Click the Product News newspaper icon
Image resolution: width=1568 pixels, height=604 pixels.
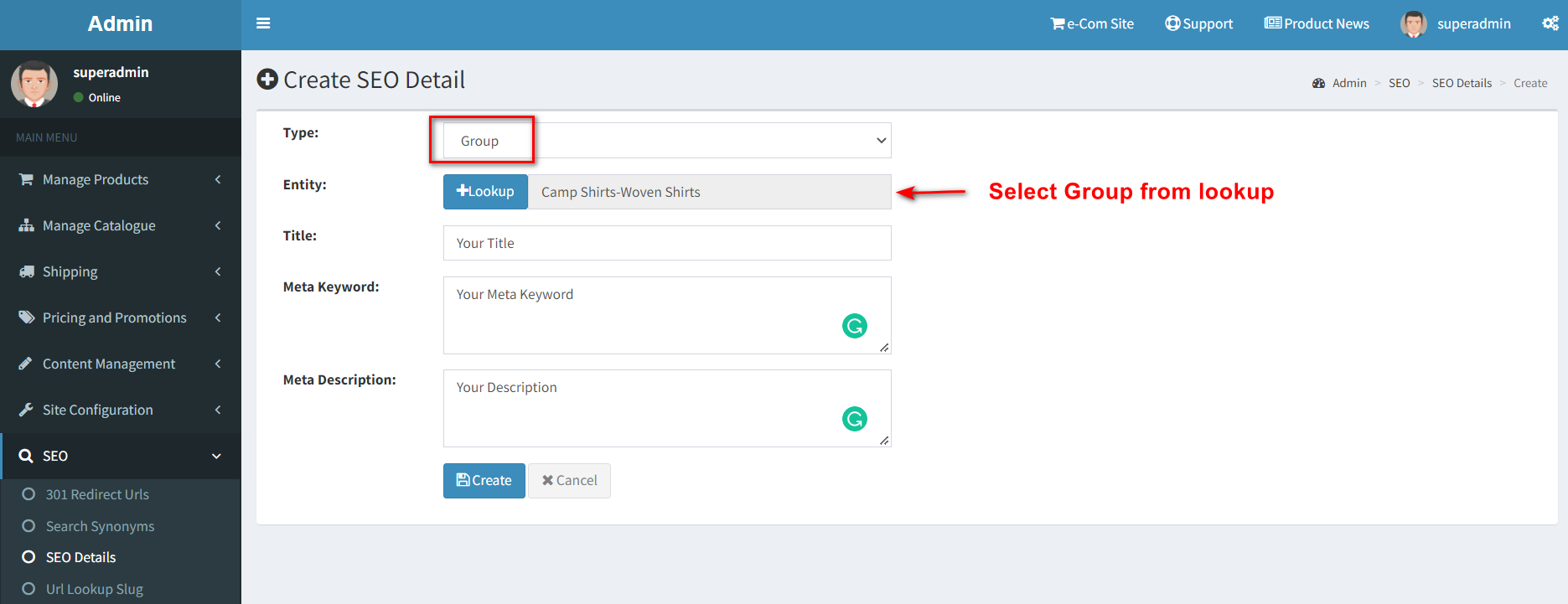pyautogui.click(x=1273, y=23)
